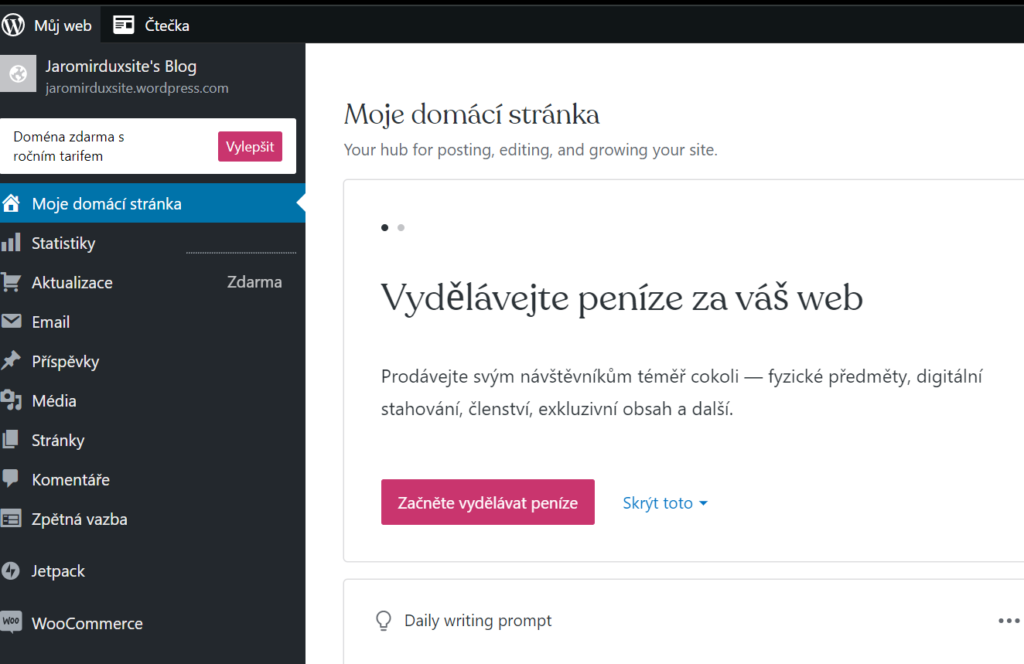Go to Komentáře in the sidebar
This screenshot has height=664, width=1024.
pyautogui.click(x=70, y=480)
